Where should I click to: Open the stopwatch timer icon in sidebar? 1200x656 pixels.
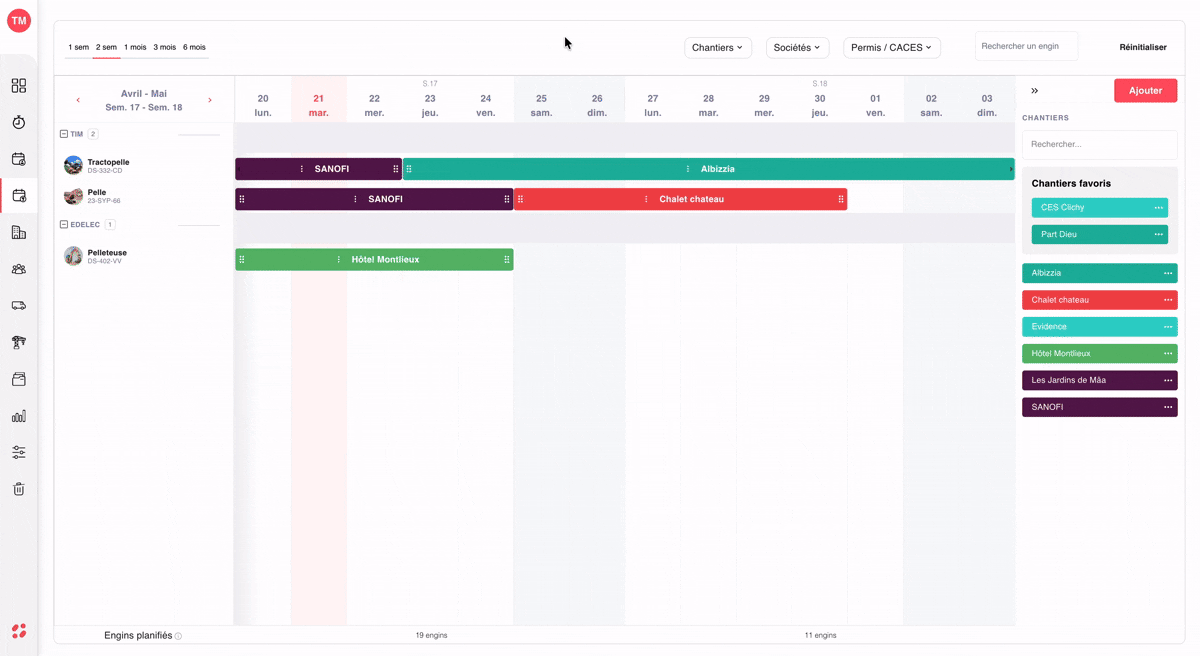19,122
